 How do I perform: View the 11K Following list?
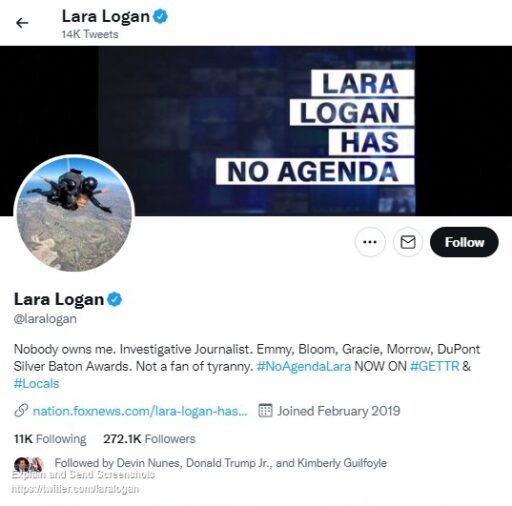(50, 439)
